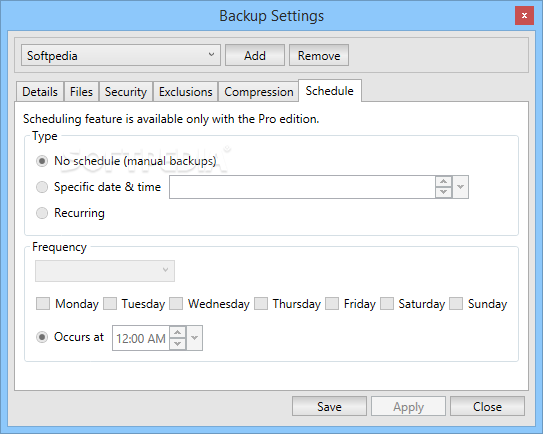Click inside the specific date & time field
The image size is (543, 434).
[302, 187]
